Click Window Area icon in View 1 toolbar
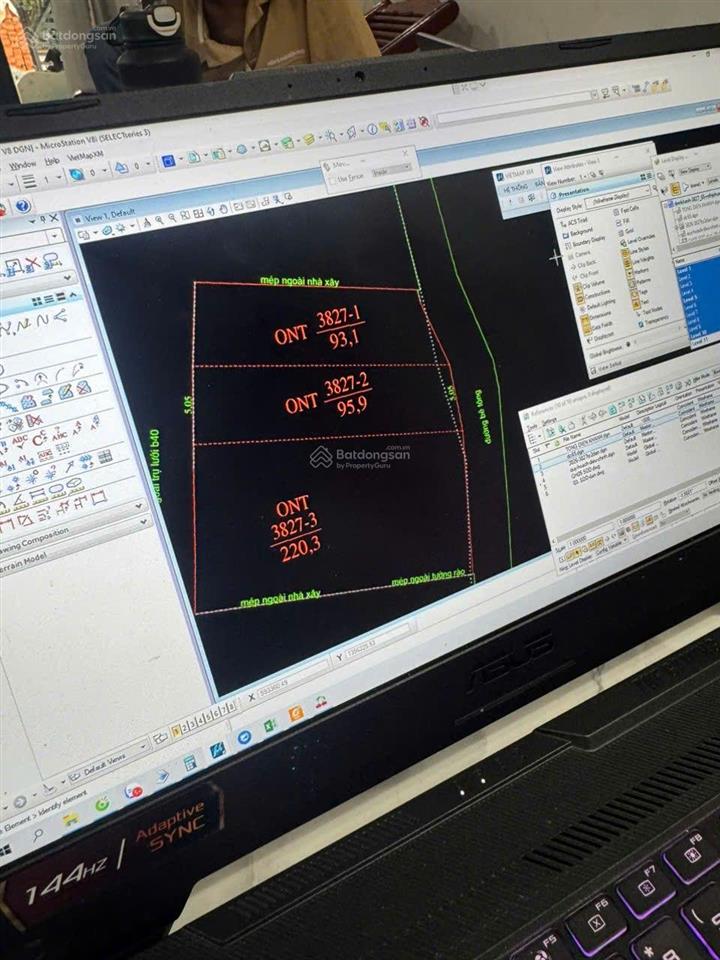 click(x=186, y=216)
